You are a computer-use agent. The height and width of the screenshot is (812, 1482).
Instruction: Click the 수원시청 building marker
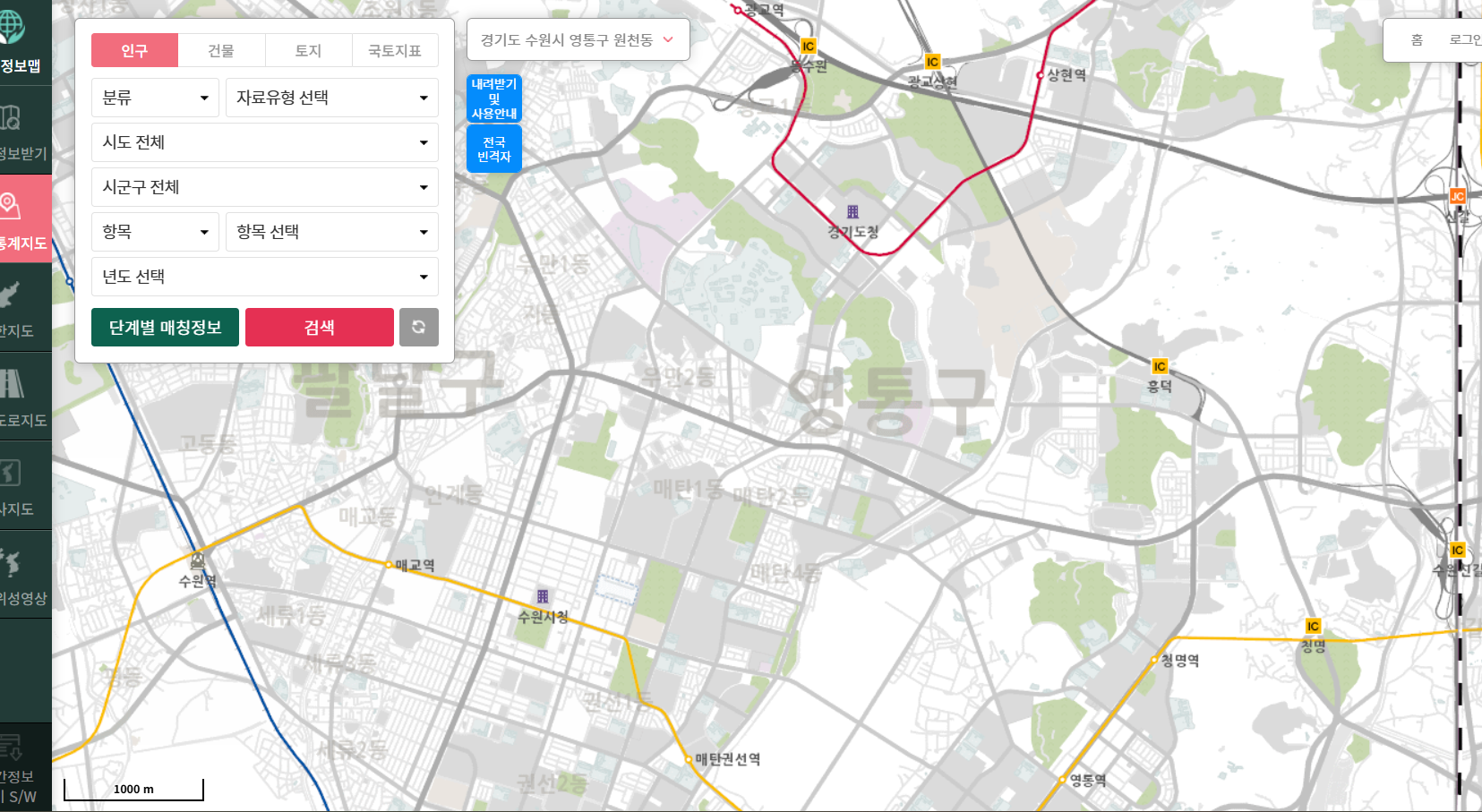click(543, 596)
